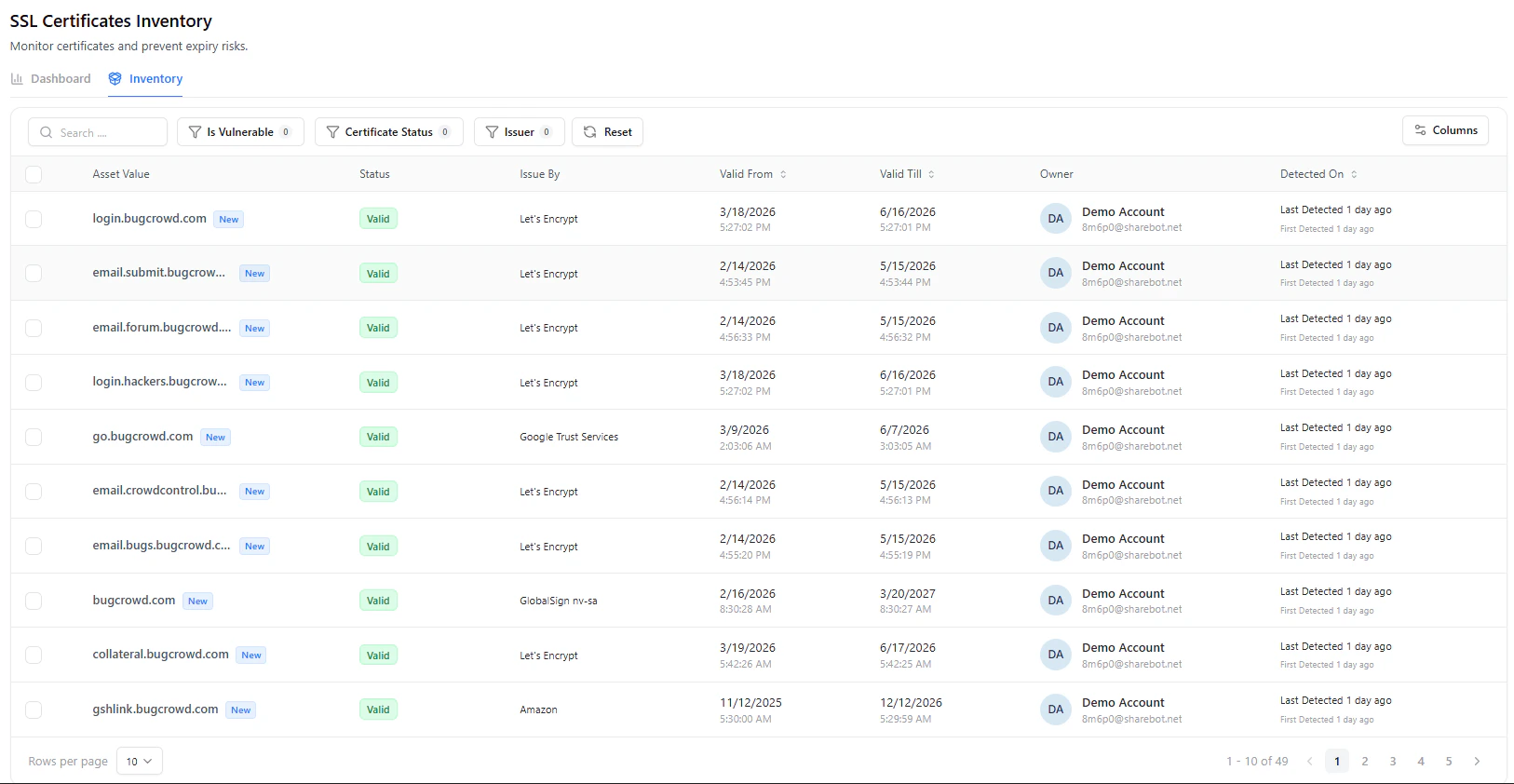Click the Search input field
1514x784 pixels.
click(98, 132)
